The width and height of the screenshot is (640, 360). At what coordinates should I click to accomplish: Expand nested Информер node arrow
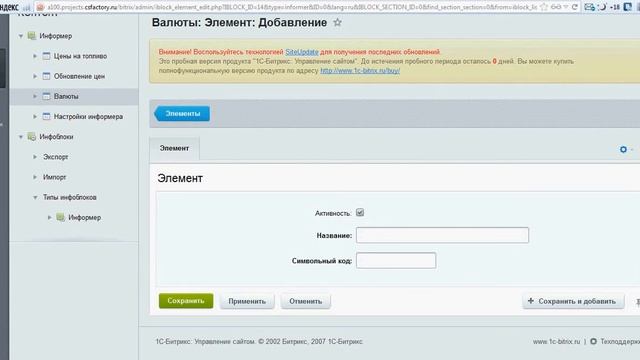click(x=49, y=217)
